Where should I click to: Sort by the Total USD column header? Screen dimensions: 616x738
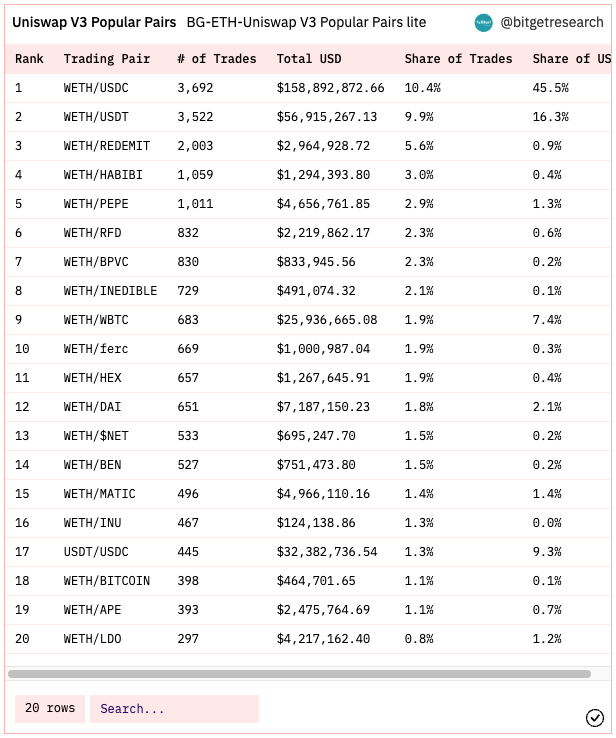point(309,59)
